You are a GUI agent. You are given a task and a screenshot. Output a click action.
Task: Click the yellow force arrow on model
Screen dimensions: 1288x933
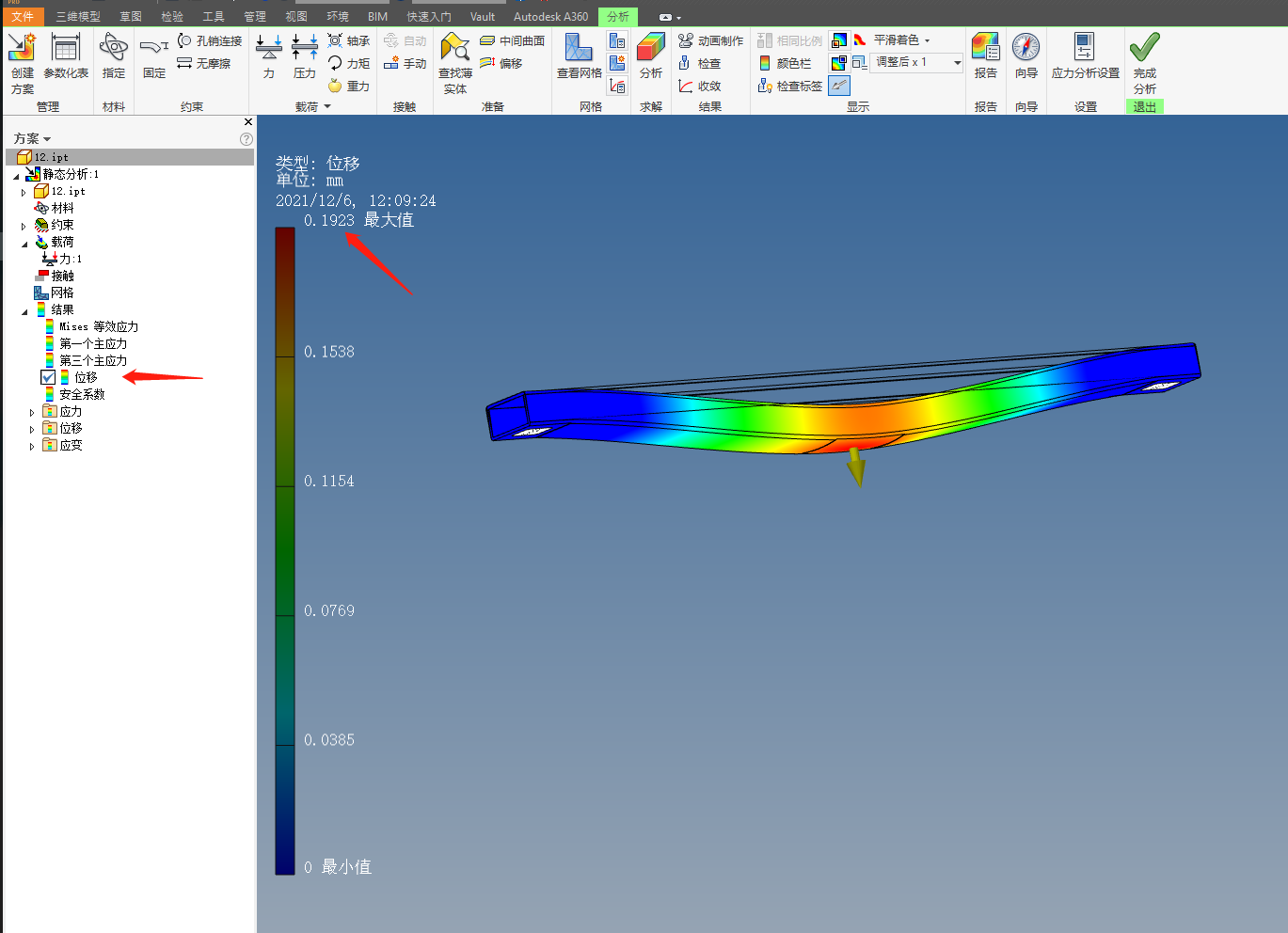(x=856, y=466)
